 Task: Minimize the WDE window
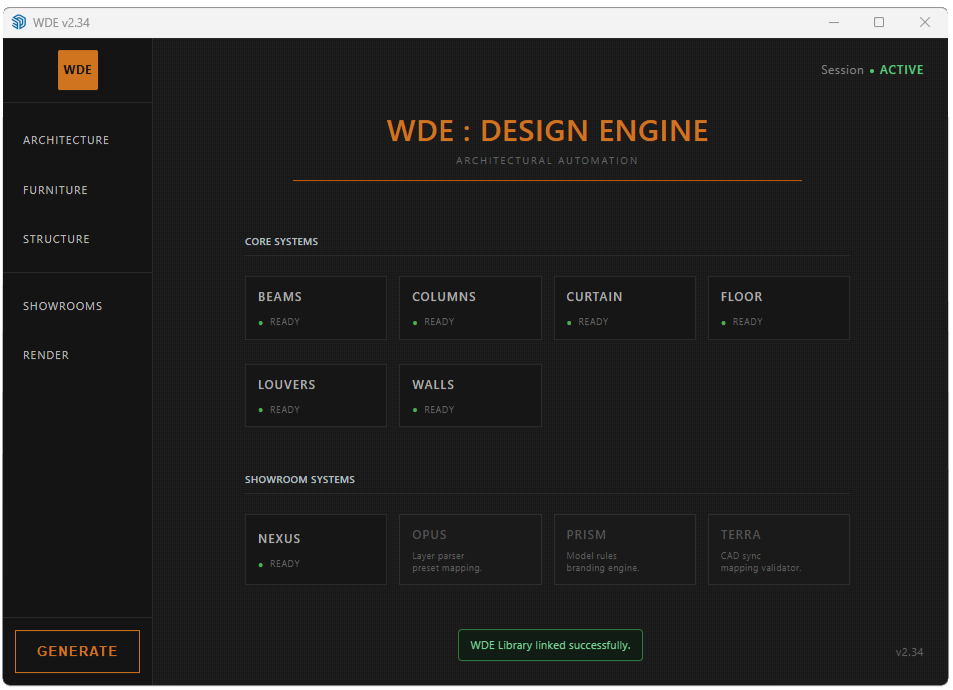tap(834, 22)
